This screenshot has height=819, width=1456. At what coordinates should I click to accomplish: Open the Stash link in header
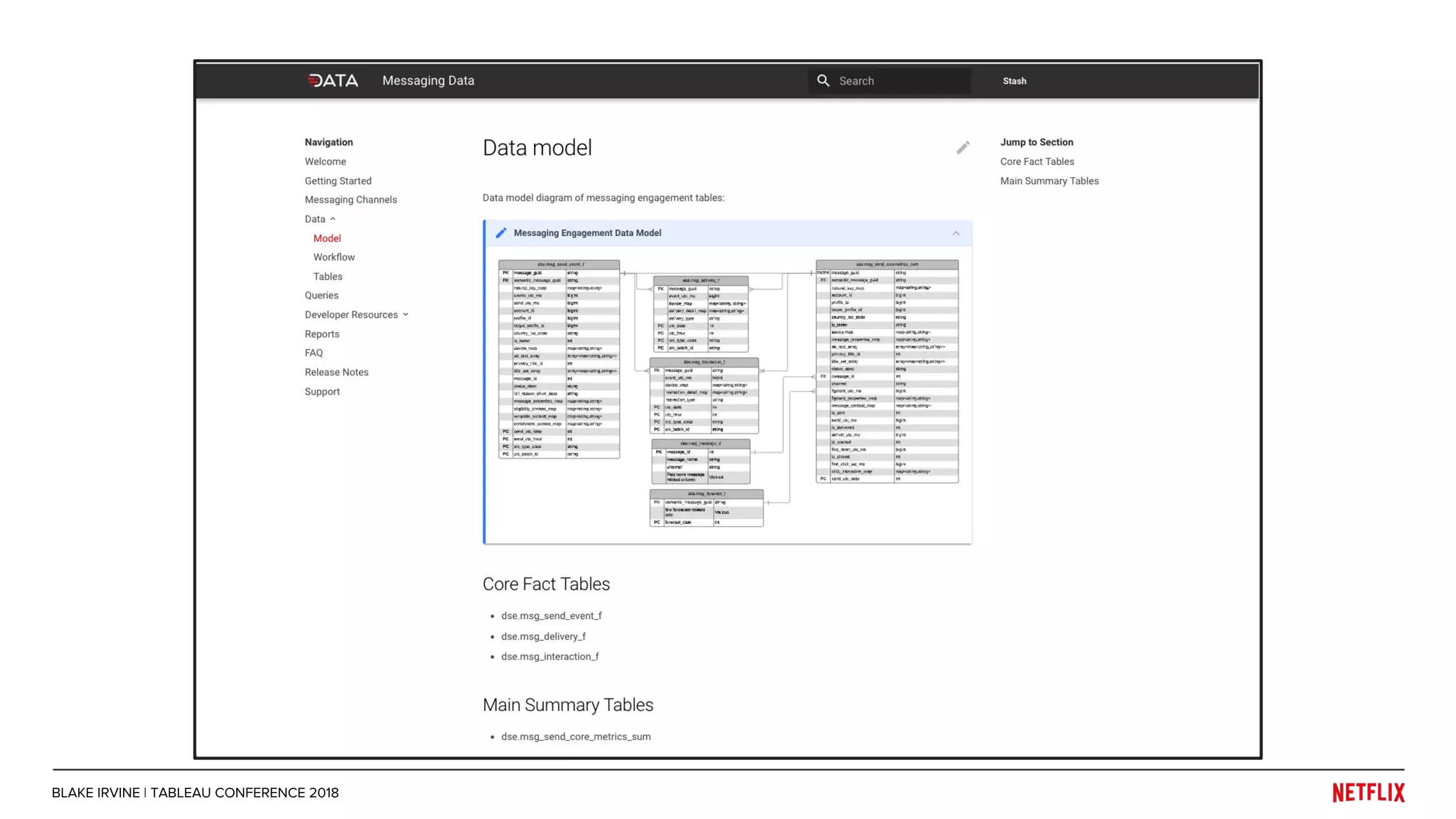(x=1014, y=81)
